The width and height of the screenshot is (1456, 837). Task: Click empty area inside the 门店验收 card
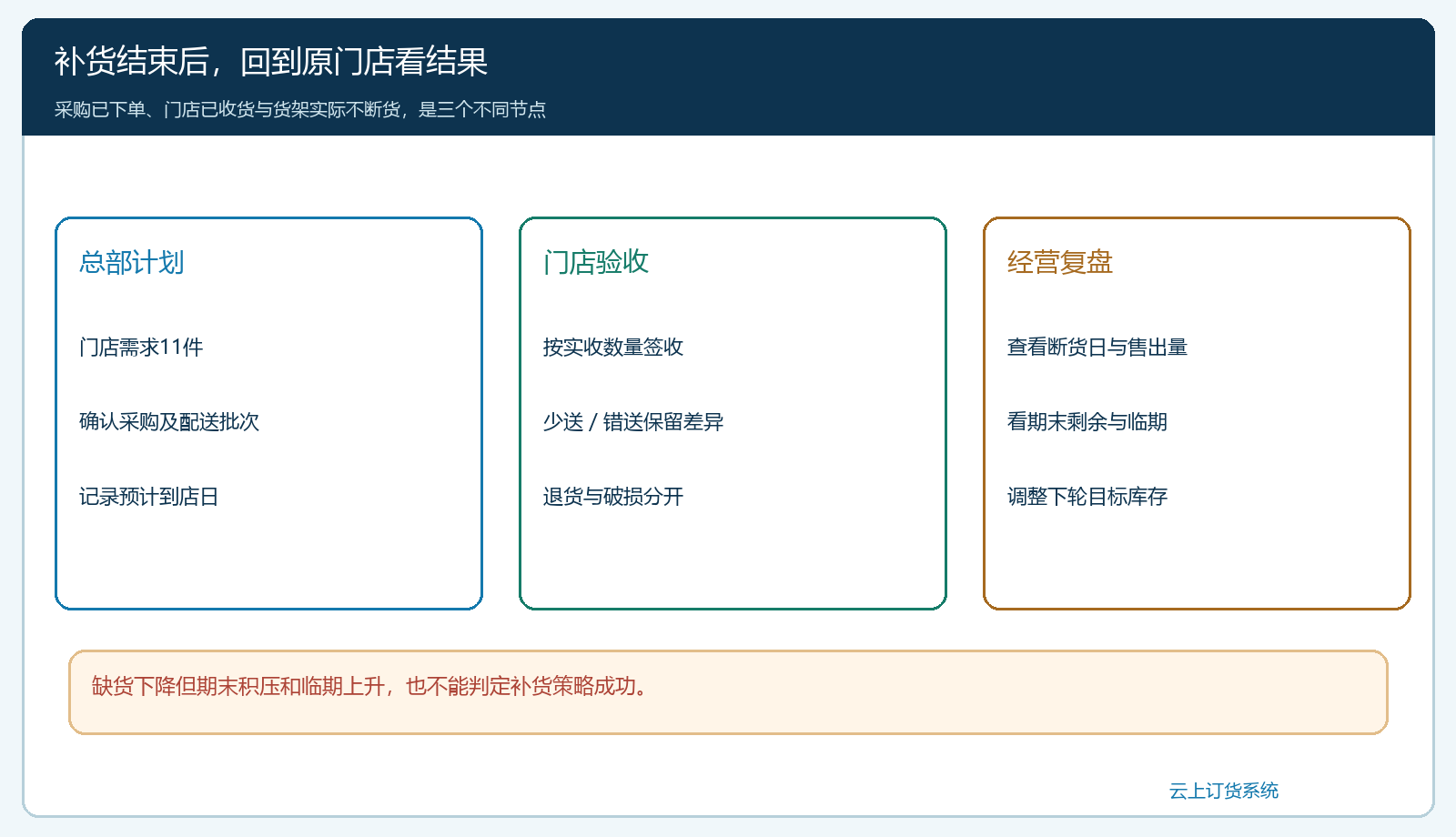733,560
